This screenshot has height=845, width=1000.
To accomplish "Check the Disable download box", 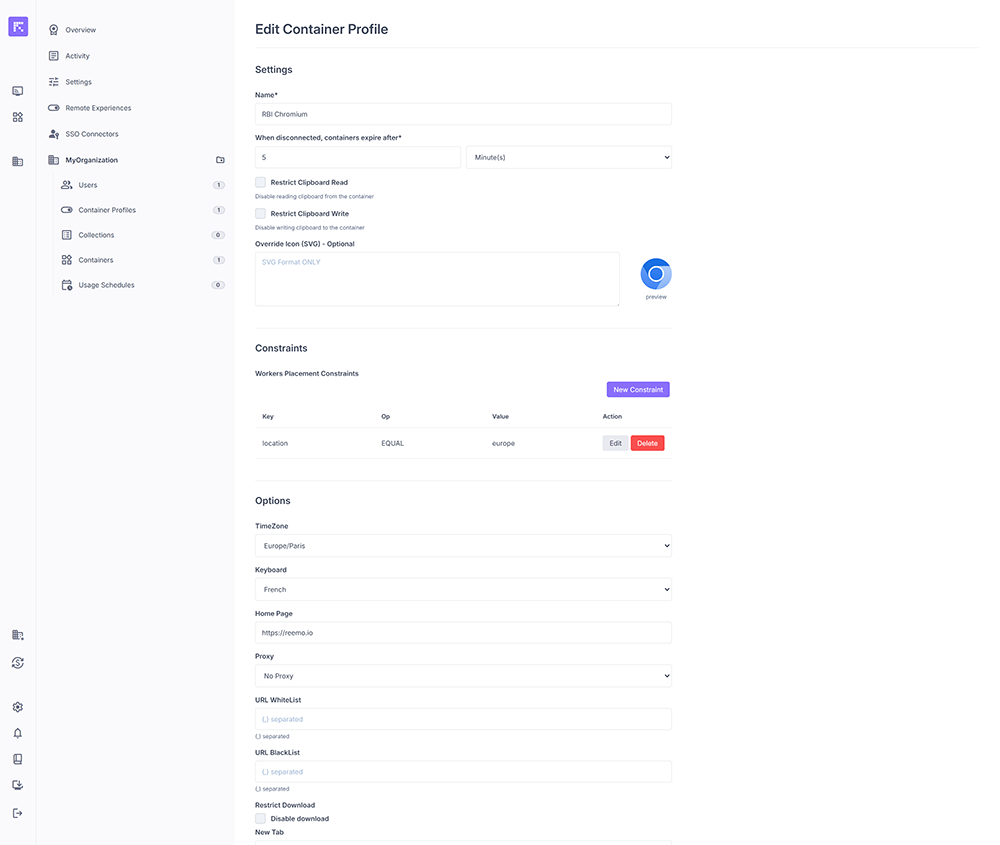I will [261, 818].
